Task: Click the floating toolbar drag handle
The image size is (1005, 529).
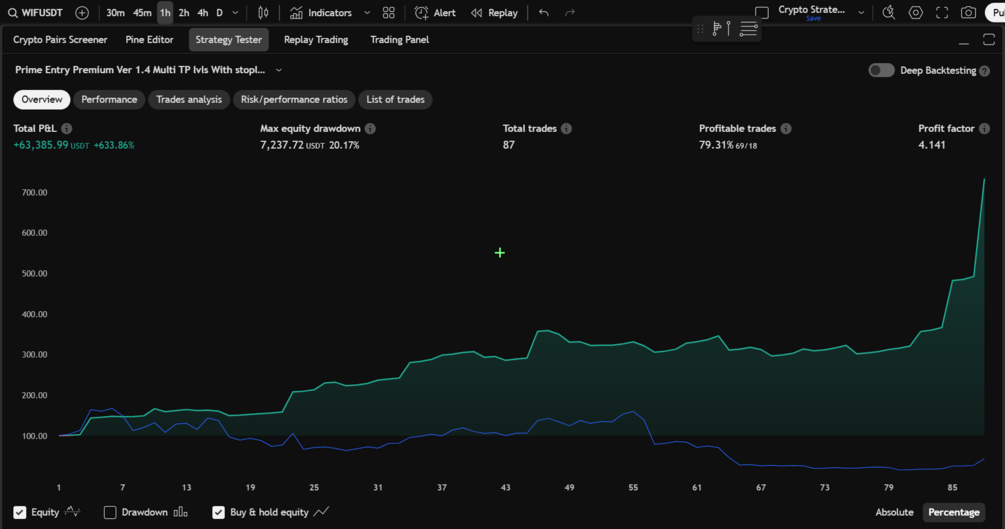Action: pos(700,28)
